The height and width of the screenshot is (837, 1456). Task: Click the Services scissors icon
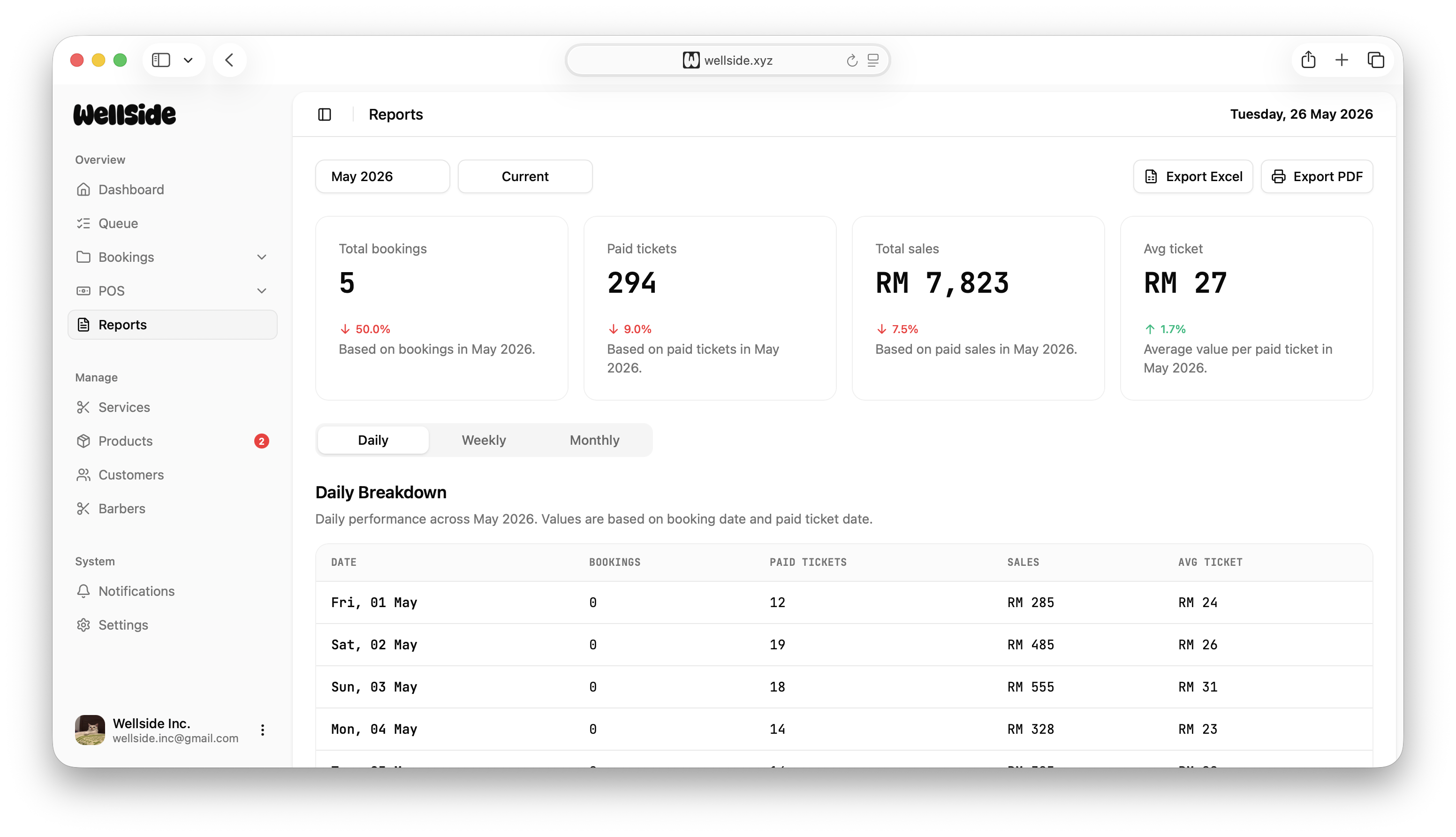[83, 407]
